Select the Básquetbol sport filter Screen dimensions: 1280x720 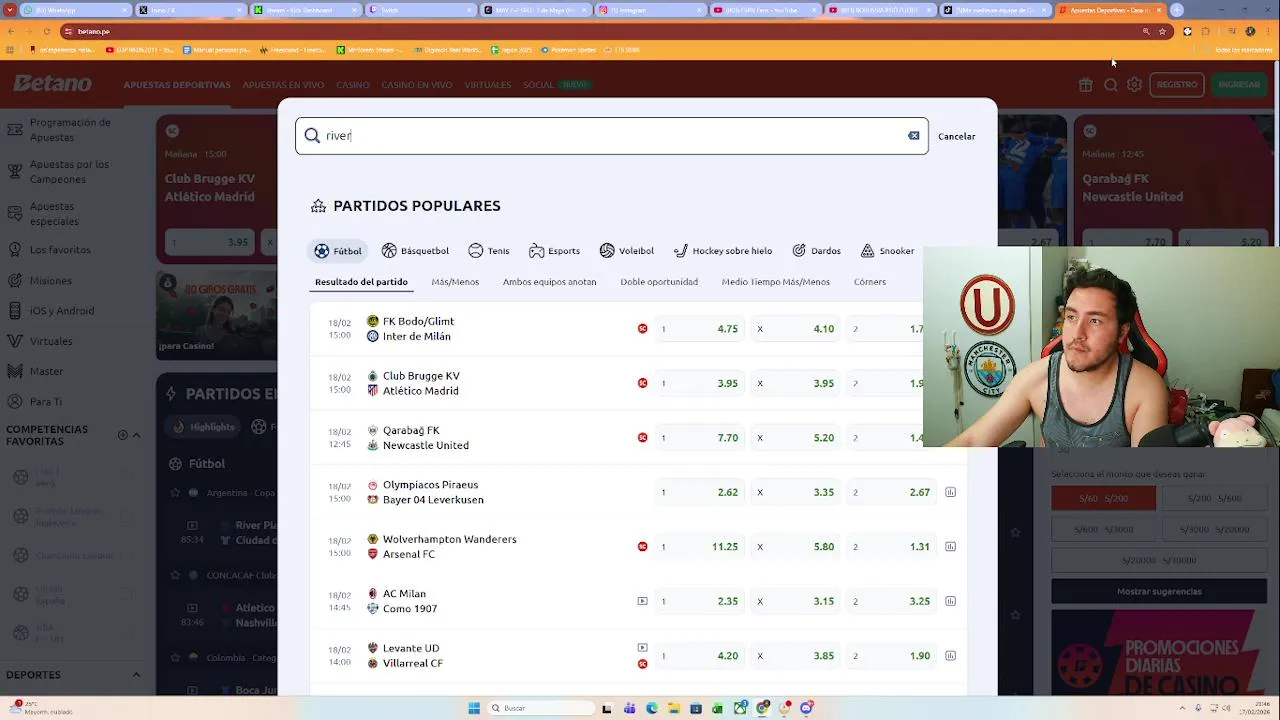tap(415, 251)
